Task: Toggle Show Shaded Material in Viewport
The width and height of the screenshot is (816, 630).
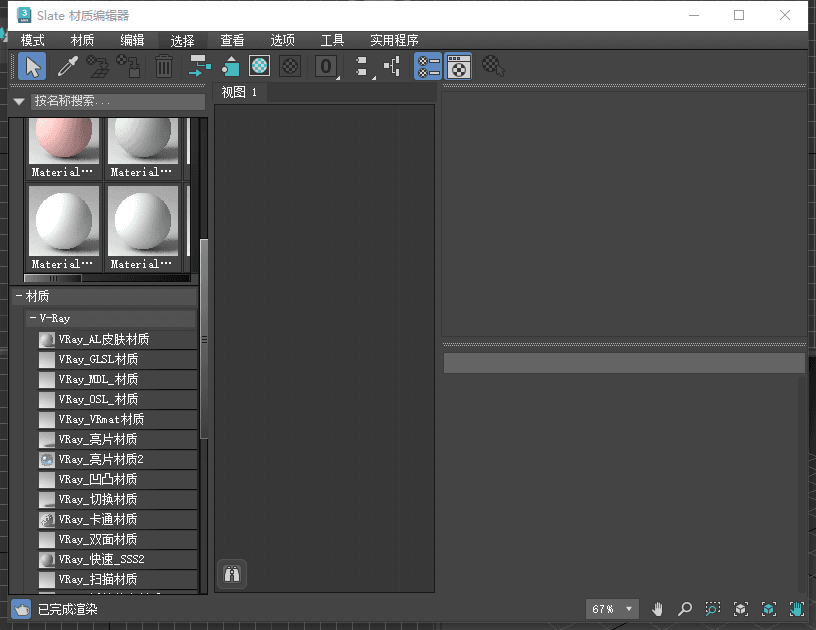Action: [x=259, y=67]
